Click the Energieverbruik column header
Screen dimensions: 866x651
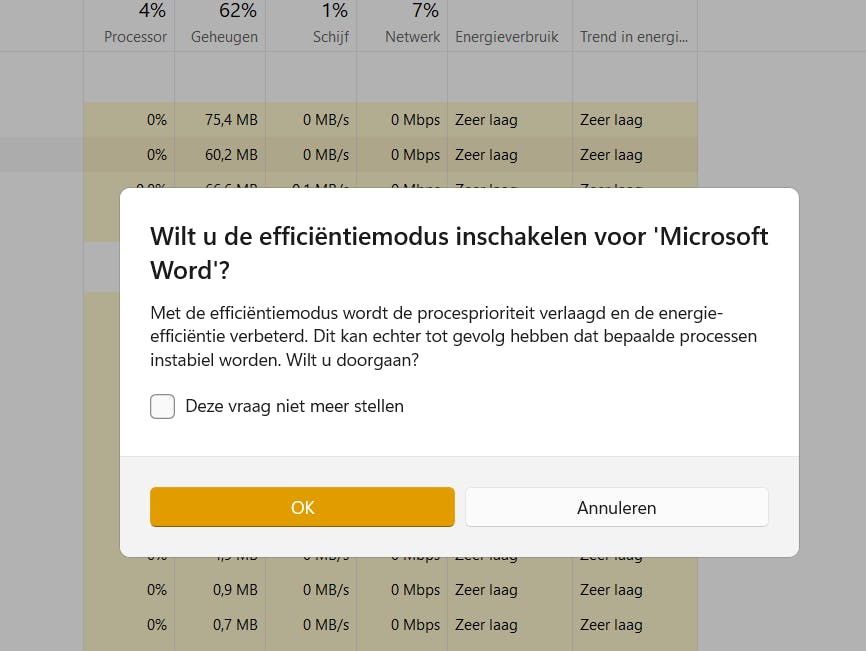pos(506,37)
